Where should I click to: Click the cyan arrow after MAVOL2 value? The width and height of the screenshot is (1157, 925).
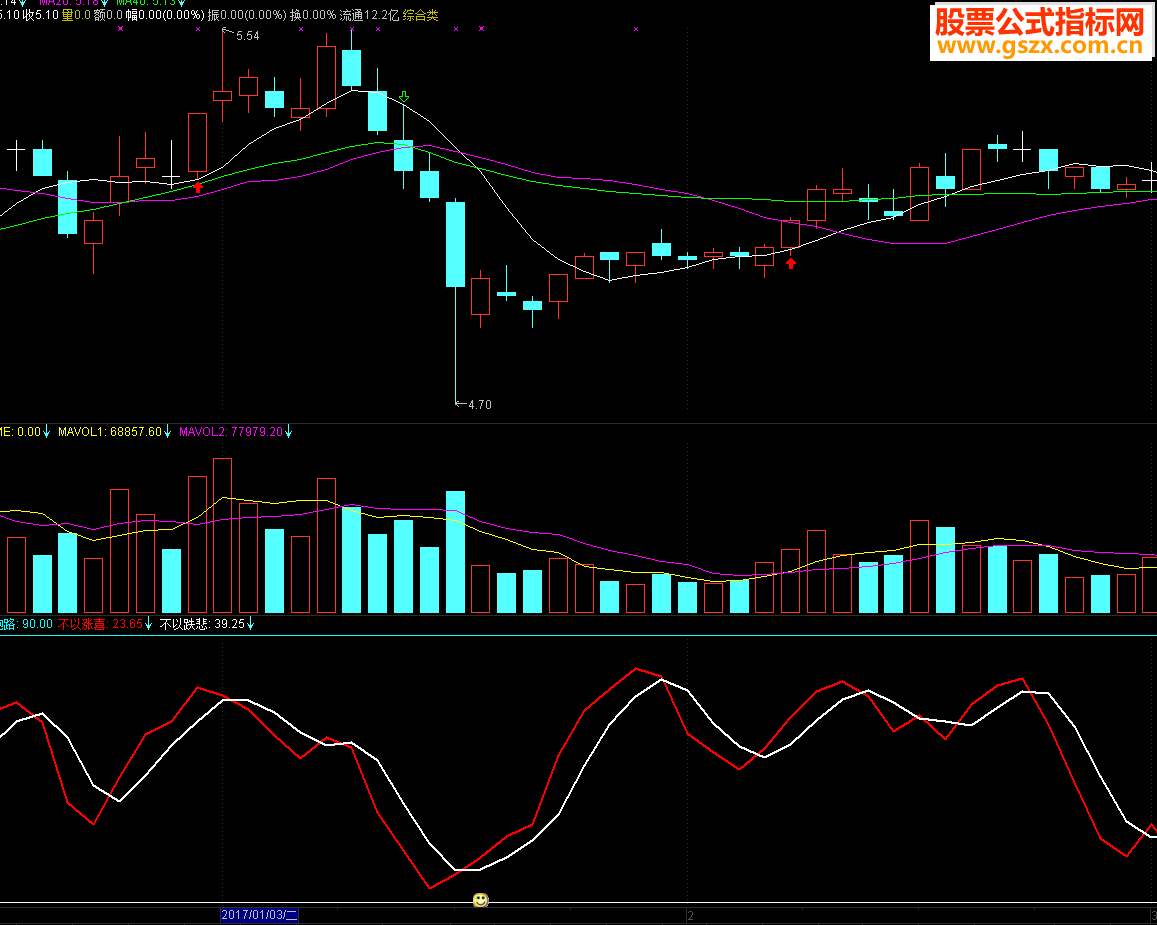289,432
